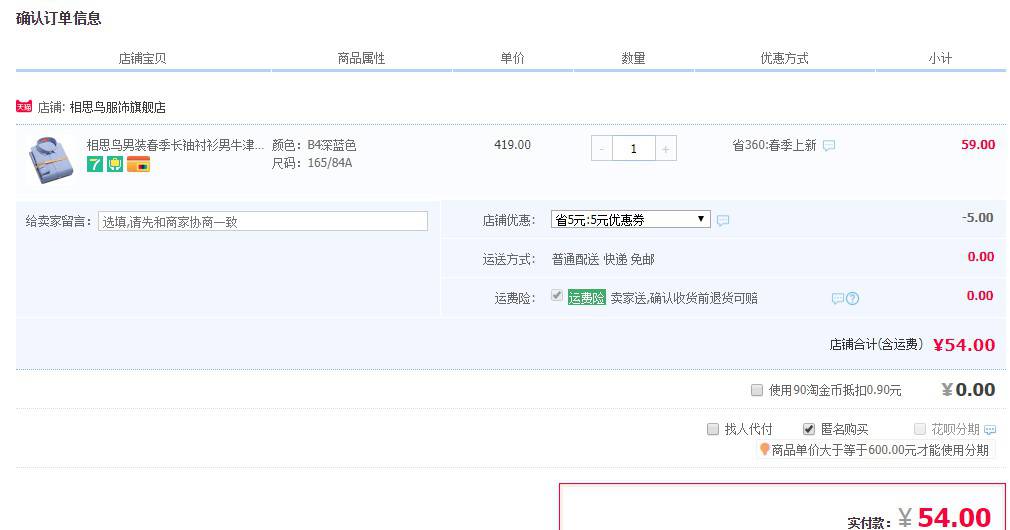Click the question mark help icon in 运费险 row
Screen dimensions: 1010x530
852,298
